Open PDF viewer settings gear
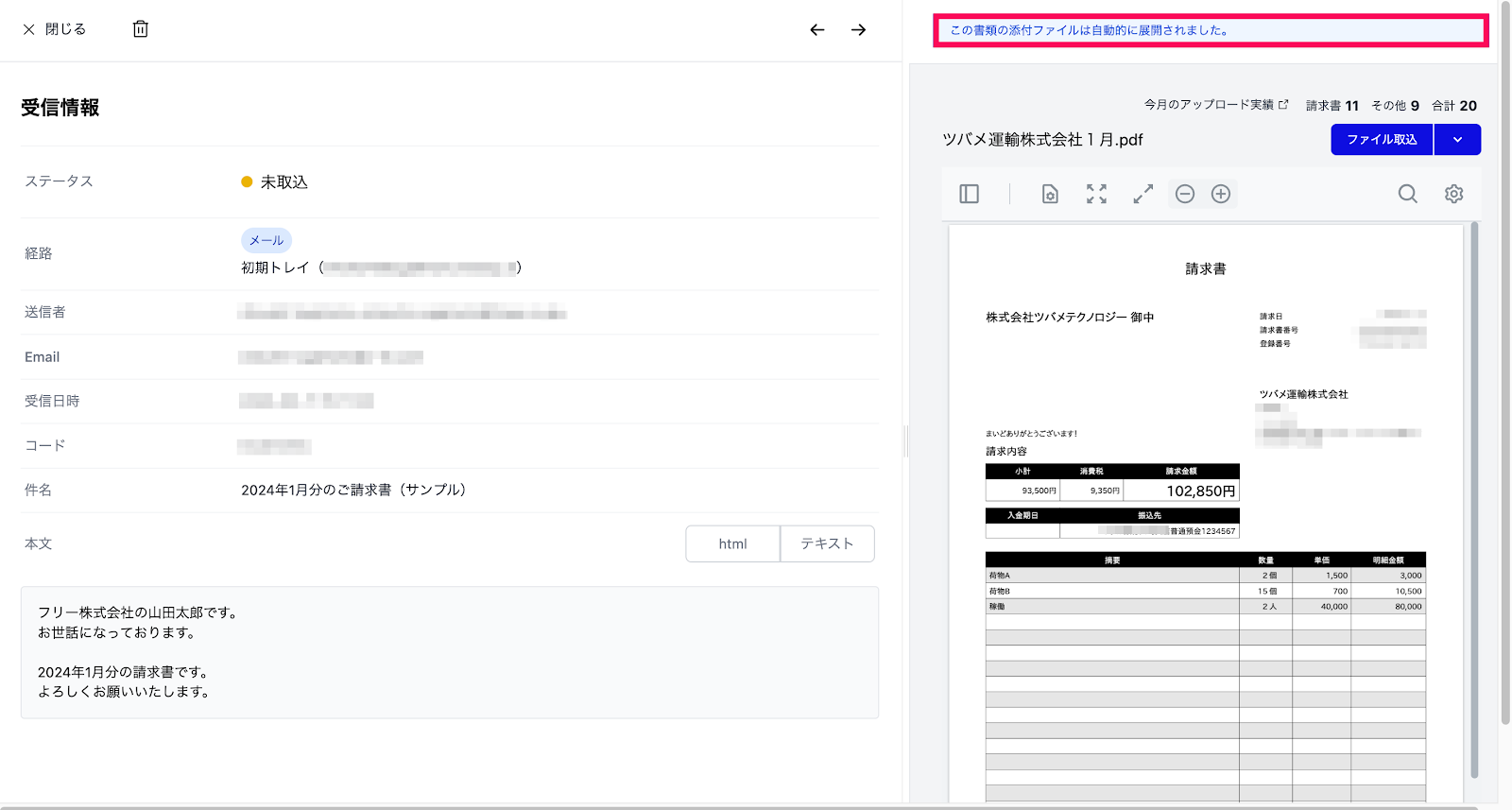The width and height of the screenshot is (1512, 810). tap(1453, 194)
